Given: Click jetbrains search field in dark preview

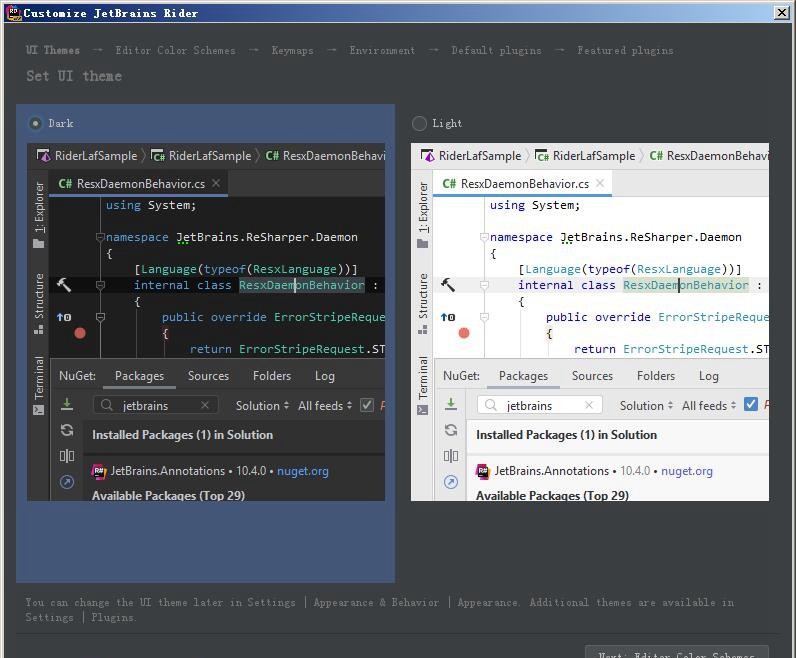Looking at the screenshot, I should (x=156, y=405).
